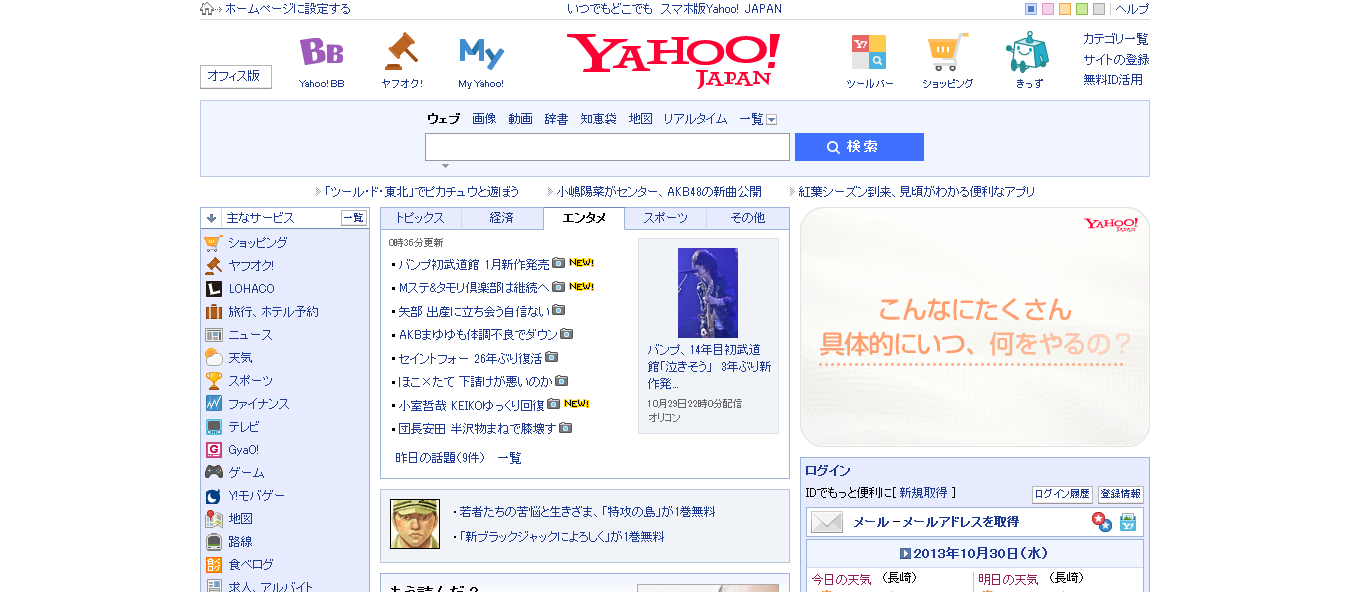Expand the small arrow under search box

pos(445,166)
